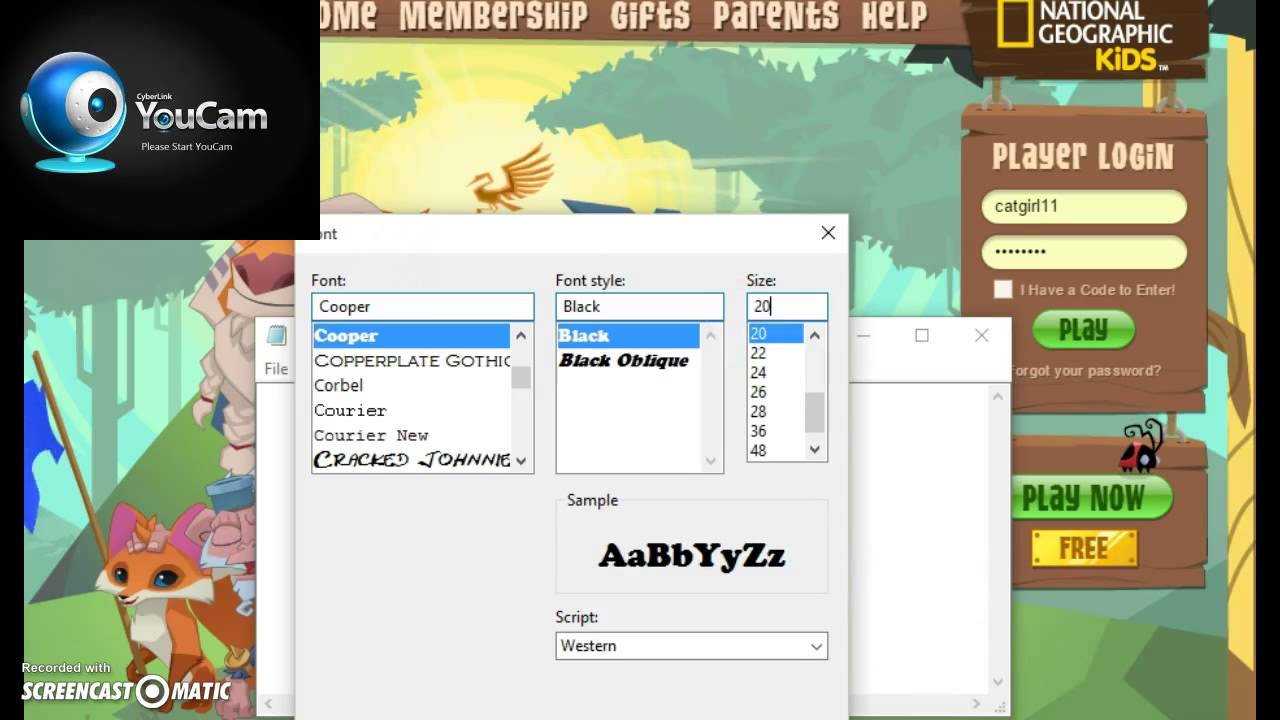Select size 20 in list
The width and height of the screenshot is (1280, 720).
pyautogui.click(x=776, y=334)
